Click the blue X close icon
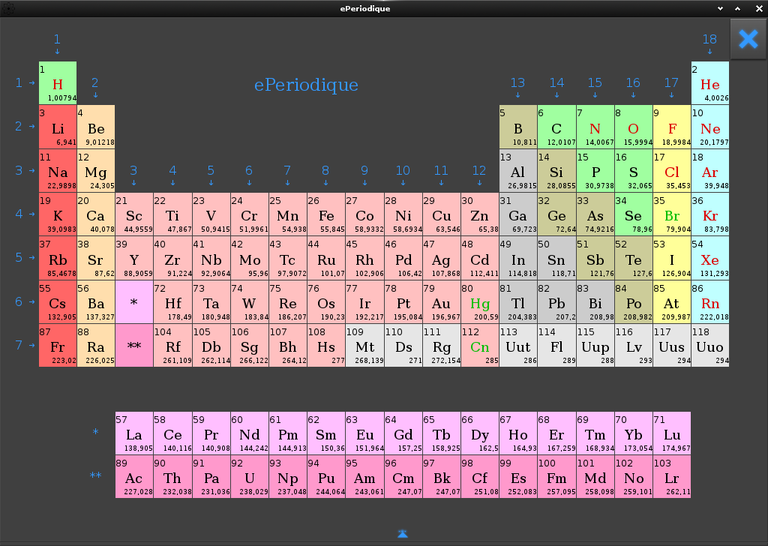 click(748, 39)
